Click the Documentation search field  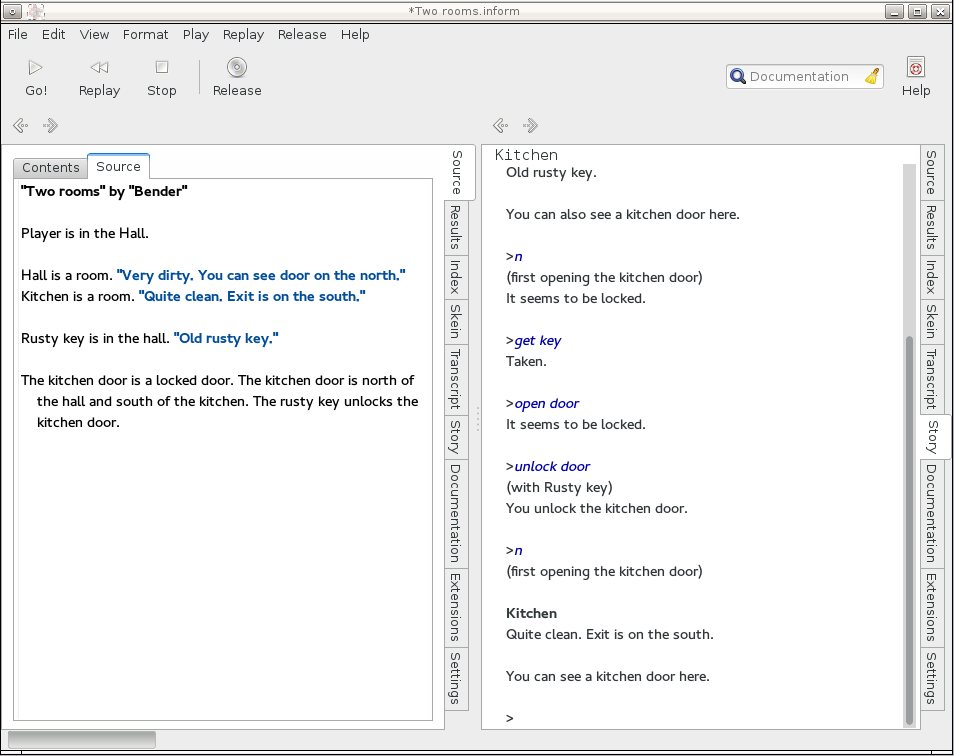pyautogui.click(x=800, y=77)
